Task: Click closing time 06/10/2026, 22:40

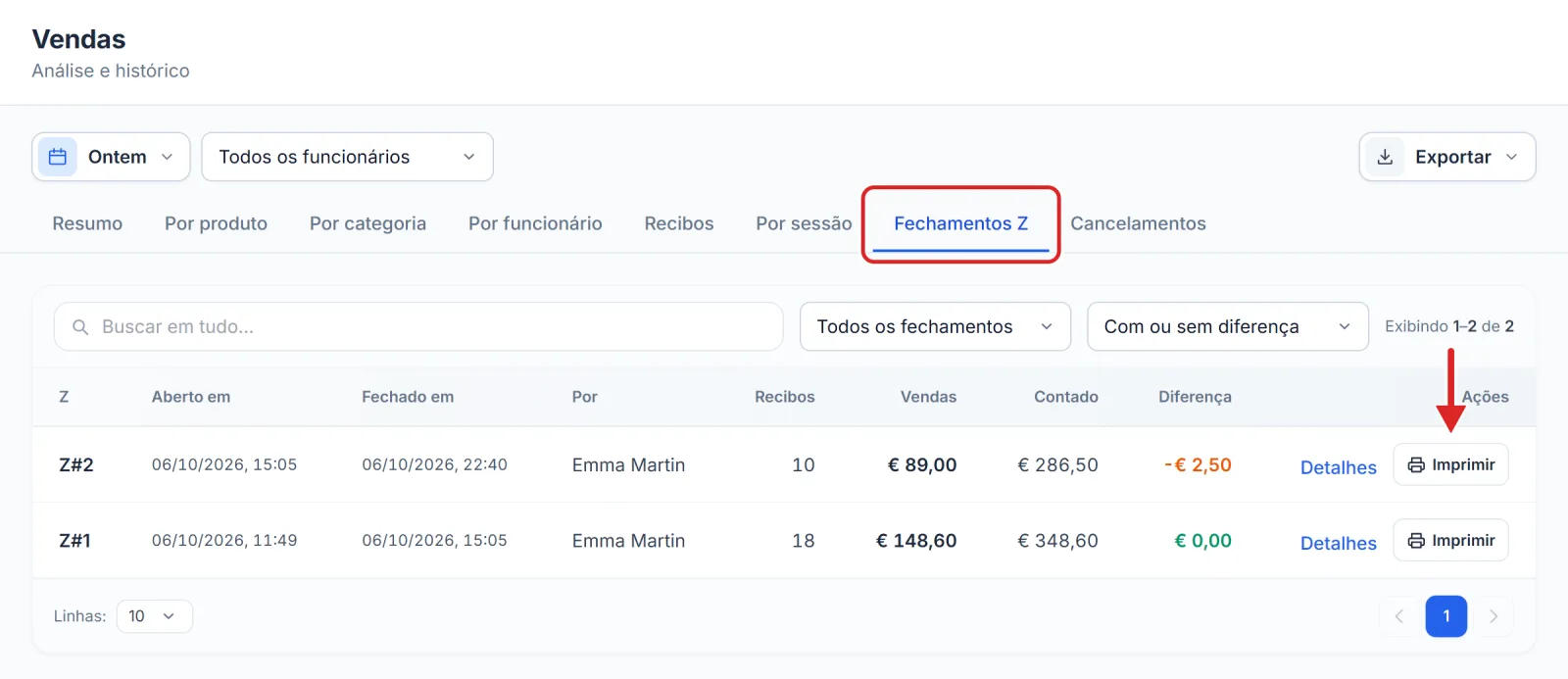Action: click(434, 464)
